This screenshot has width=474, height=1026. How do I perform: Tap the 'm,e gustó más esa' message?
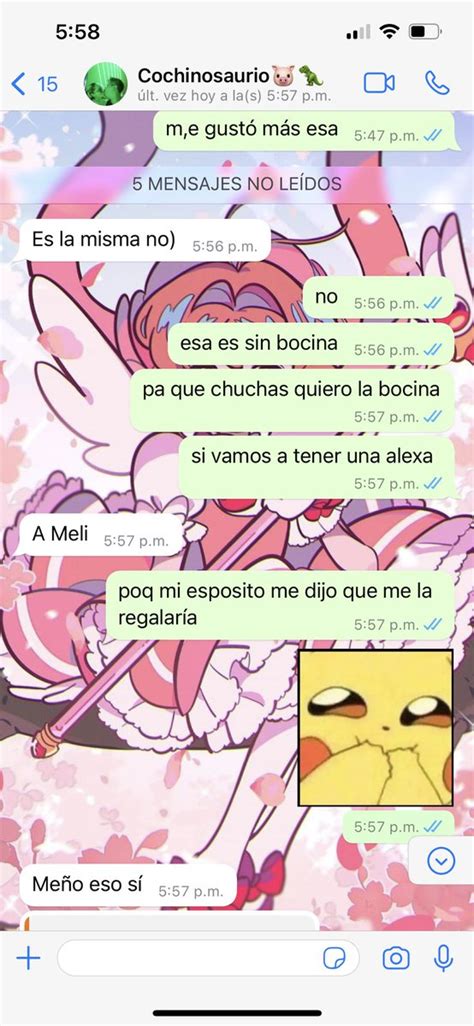pos(304,130)
